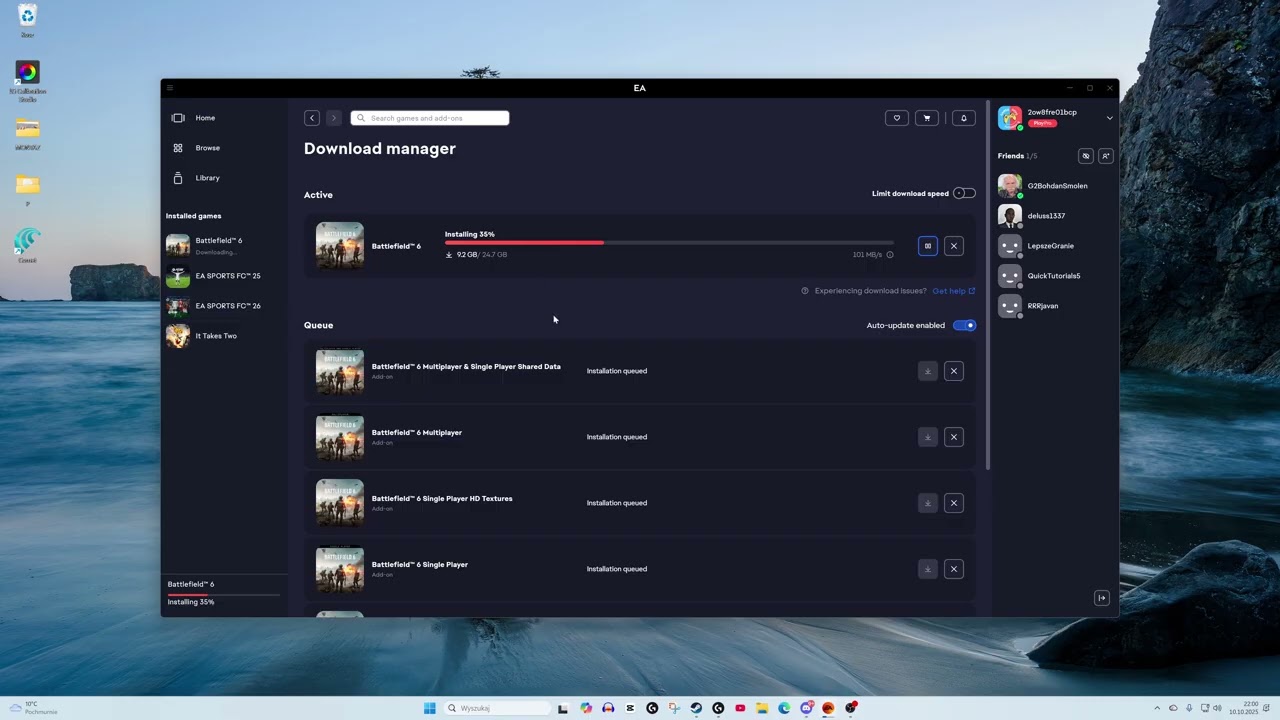This screenshot has width=1280, height=720.
Task: Open the EA app hamburger menu
Action: point(170,88)
